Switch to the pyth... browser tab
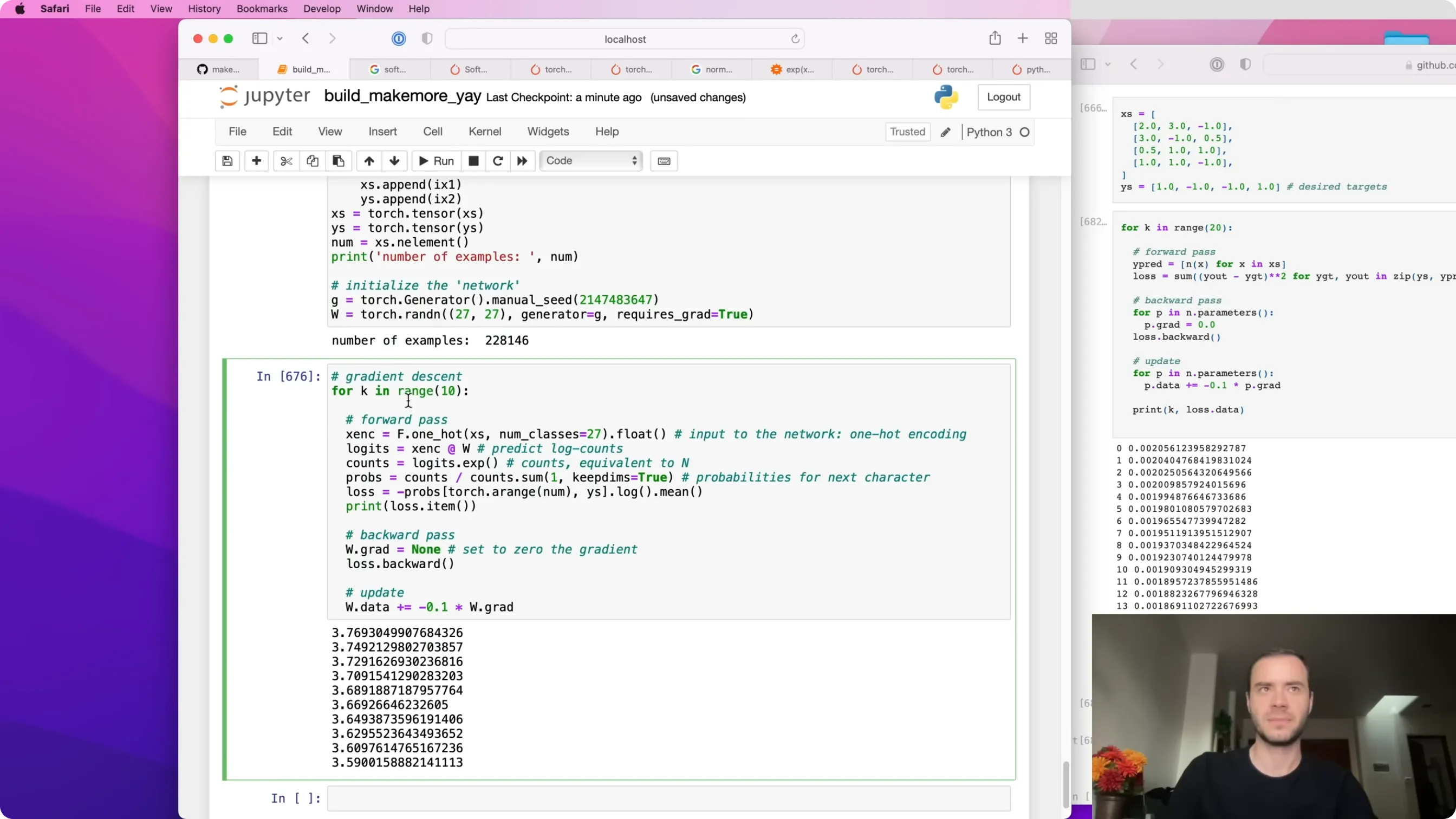The height and width of the screenshot is (819, 1456). coord(1031,69)
